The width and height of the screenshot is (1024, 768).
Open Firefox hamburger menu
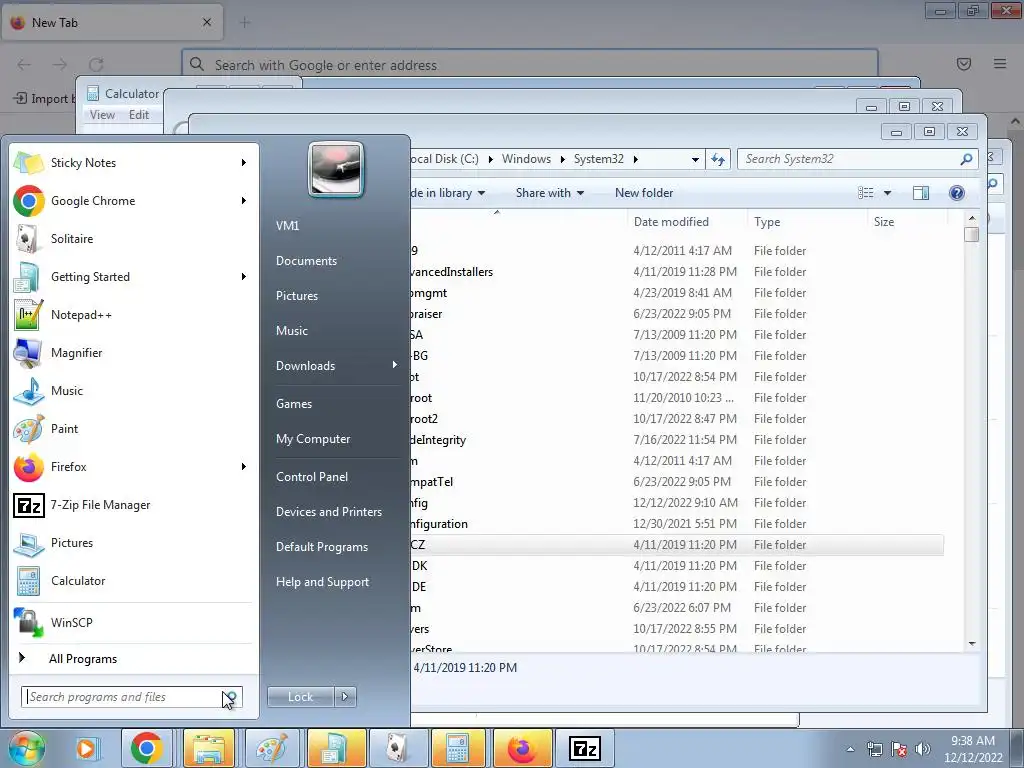point(1000,63)
